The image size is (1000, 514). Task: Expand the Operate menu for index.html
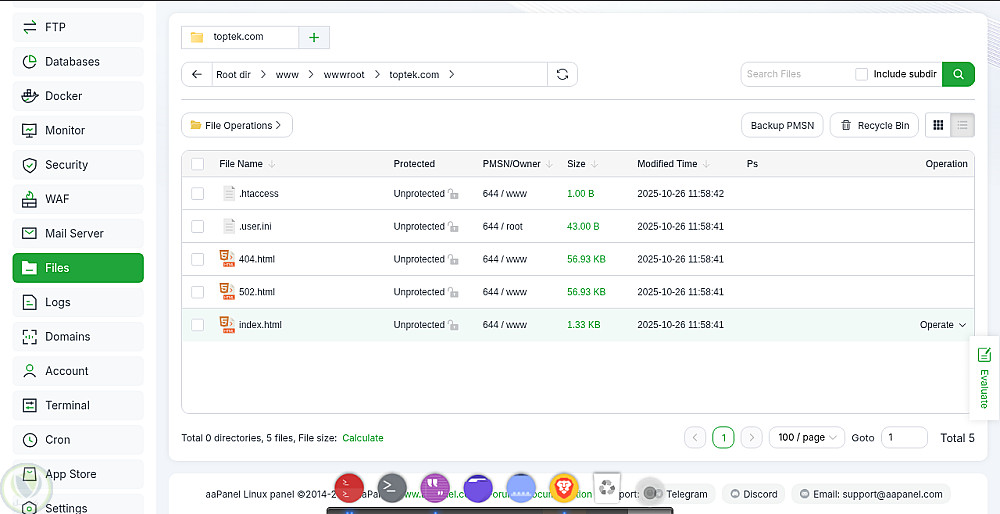click(x=943, y=325)
